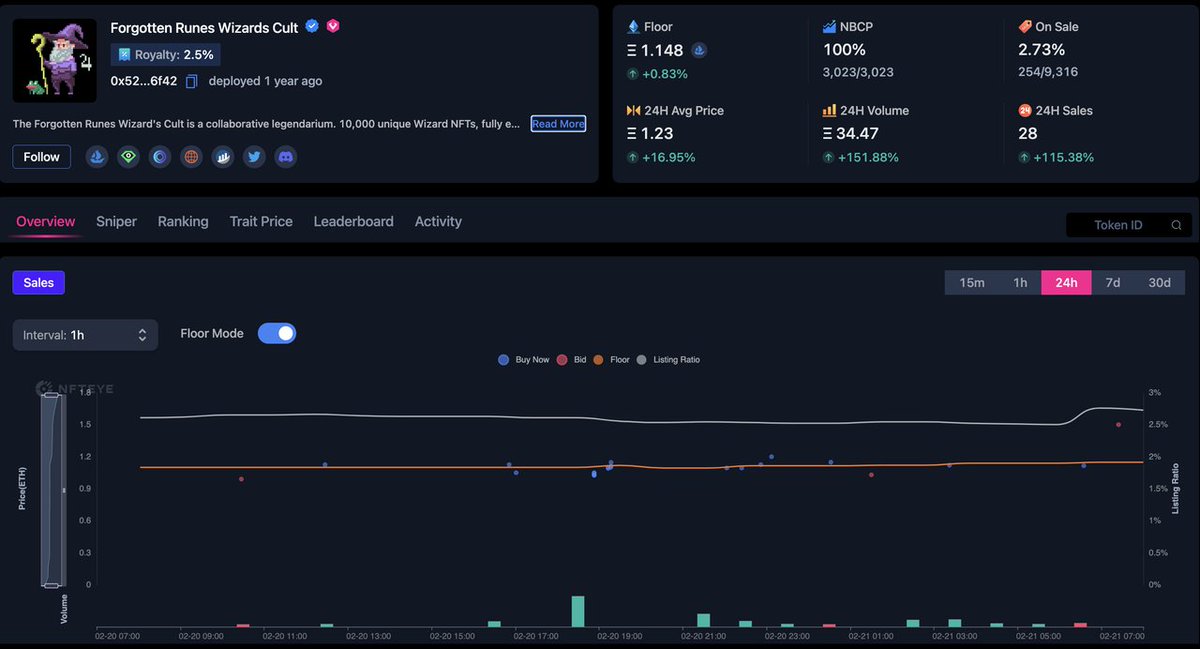
Task: Click the red bid dot near 2.5 ETH
Action: (1118, 425)
